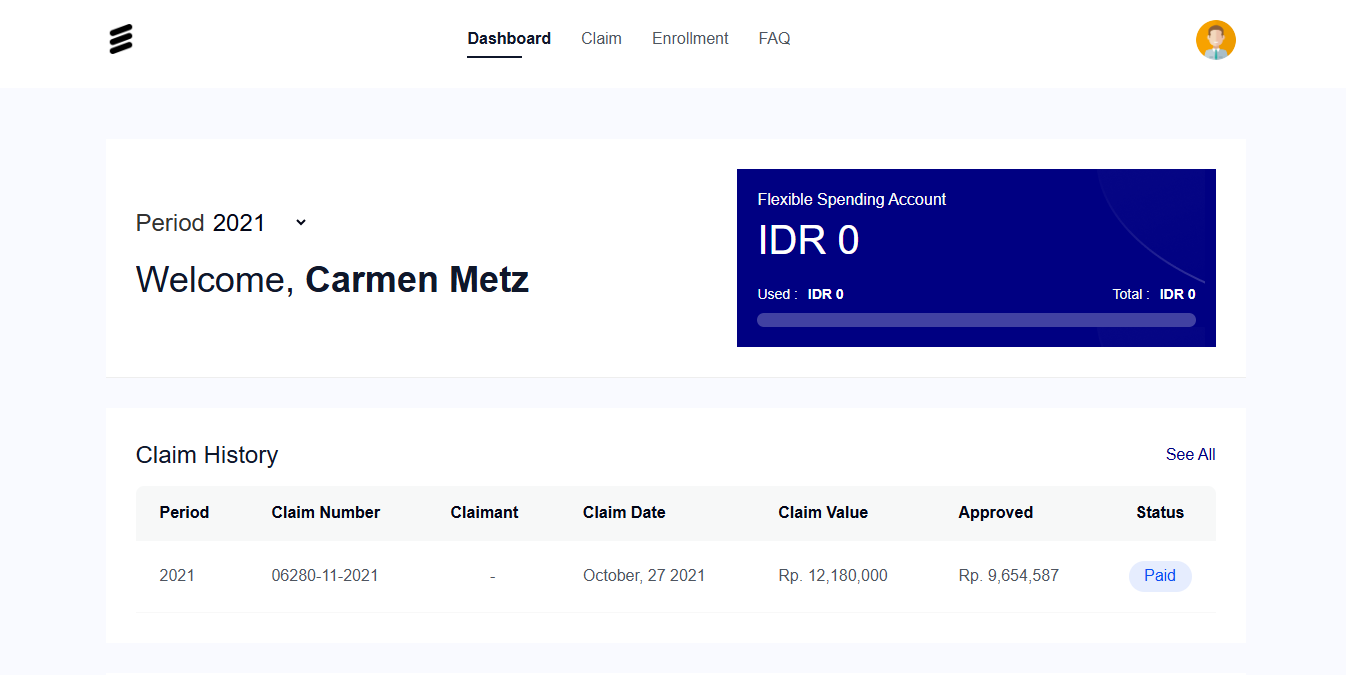The width and height of the screenshot is (1346, 675).
Task: Select claim number 06280-11-2021
Action: point(325,575)
